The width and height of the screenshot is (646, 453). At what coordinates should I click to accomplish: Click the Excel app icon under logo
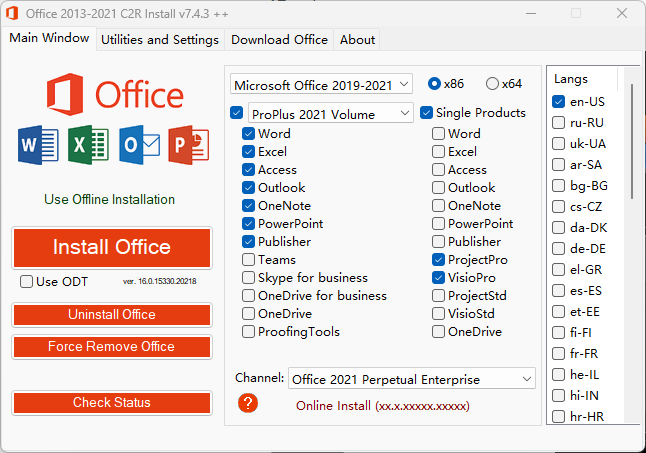[88, 145]
